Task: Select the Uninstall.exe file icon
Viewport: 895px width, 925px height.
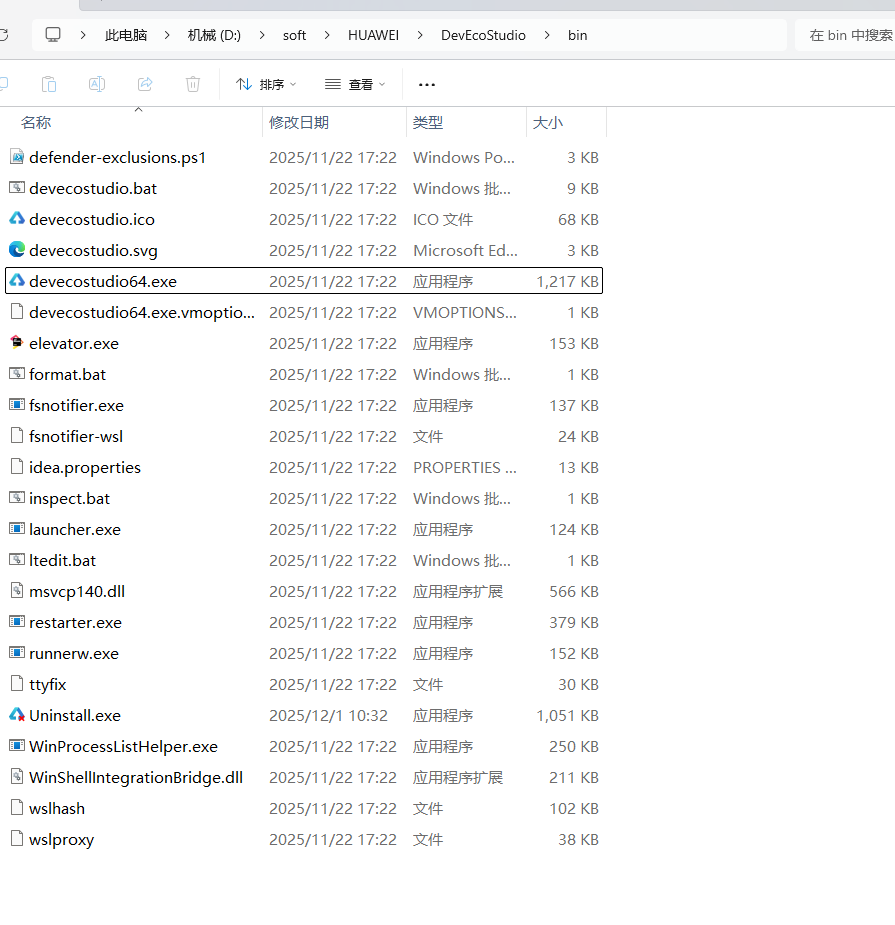Action: point(17,715)
